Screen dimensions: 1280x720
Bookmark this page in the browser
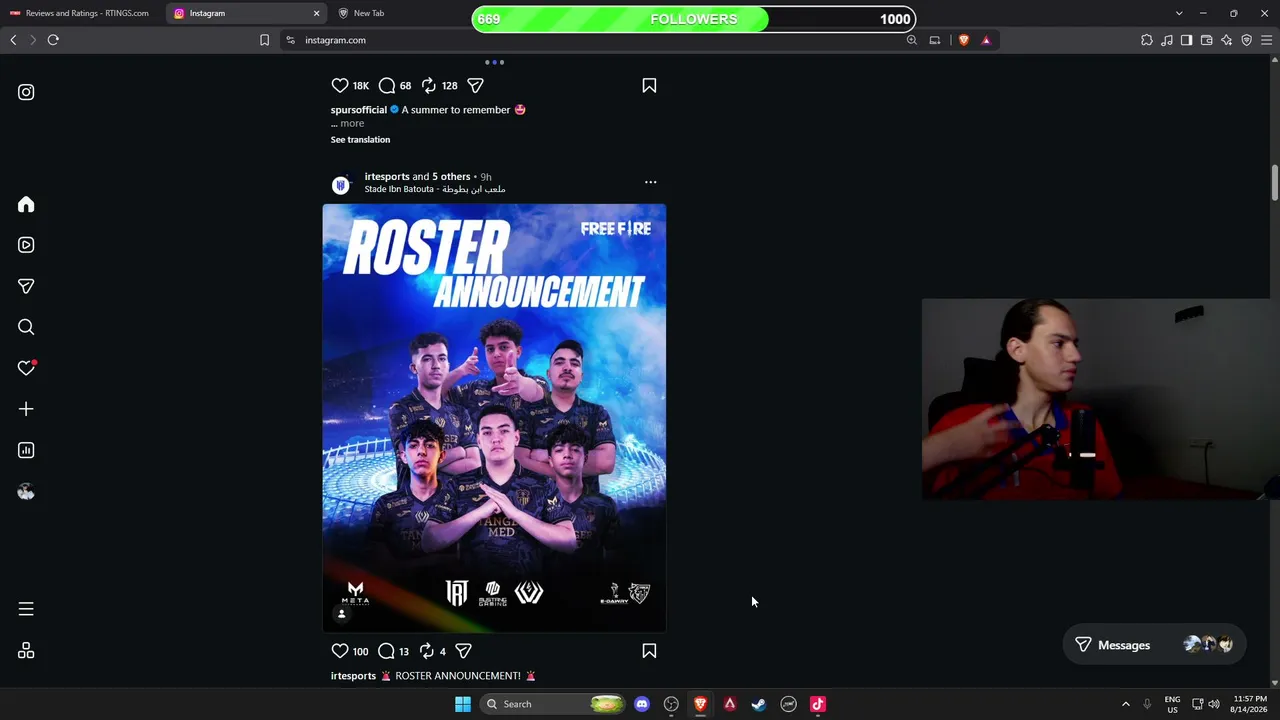(264, 40)
